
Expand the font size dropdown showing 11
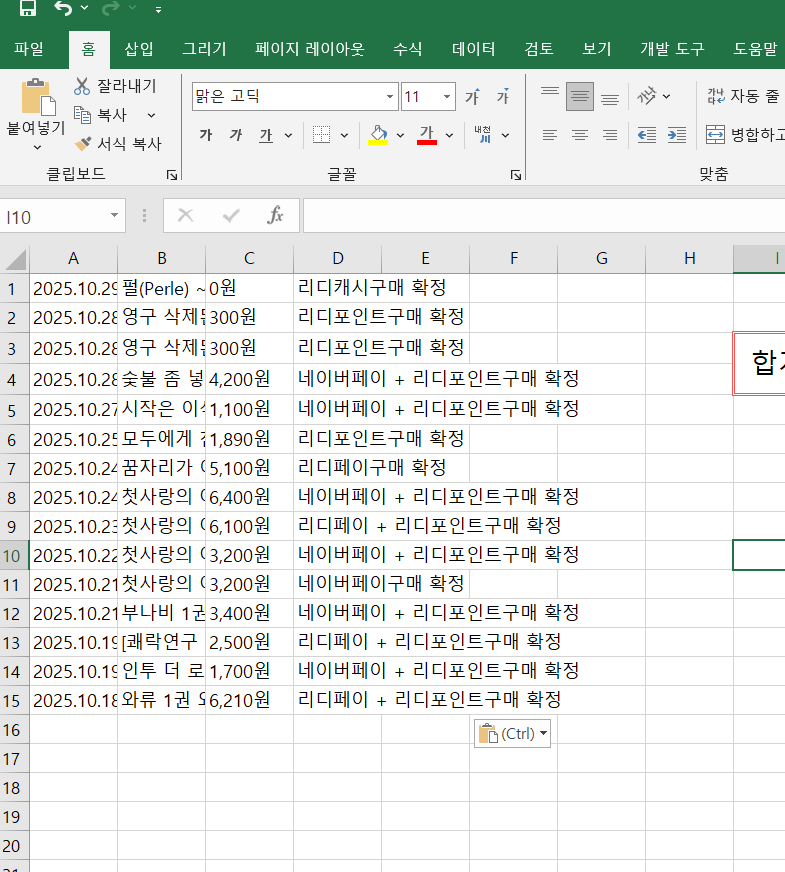click(446, 97)
